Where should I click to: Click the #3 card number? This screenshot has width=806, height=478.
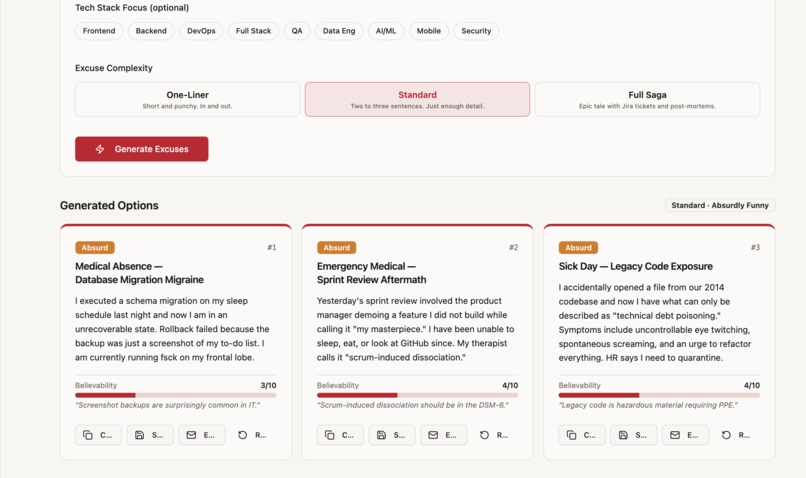pyautogui.click(x=755, y=247)
